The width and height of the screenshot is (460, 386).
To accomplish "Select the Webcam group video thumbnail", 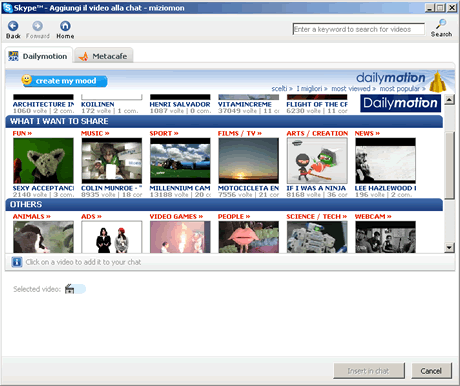I will tap(385, 237).
